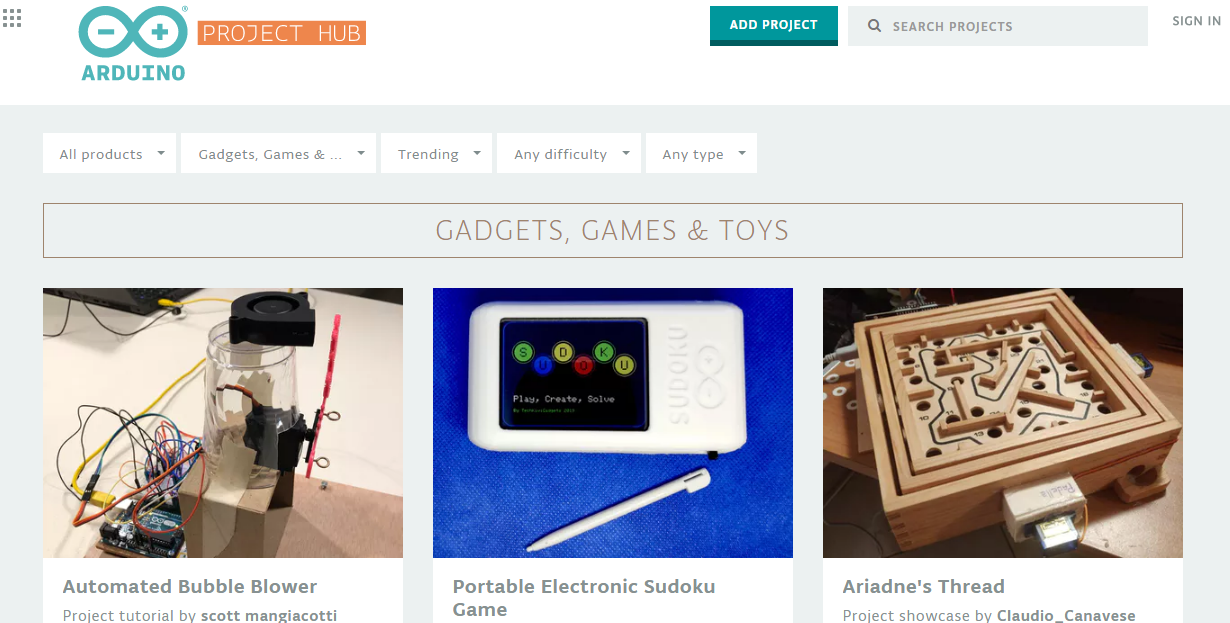Open Automated Bubble Blower title link

point(190,587)
